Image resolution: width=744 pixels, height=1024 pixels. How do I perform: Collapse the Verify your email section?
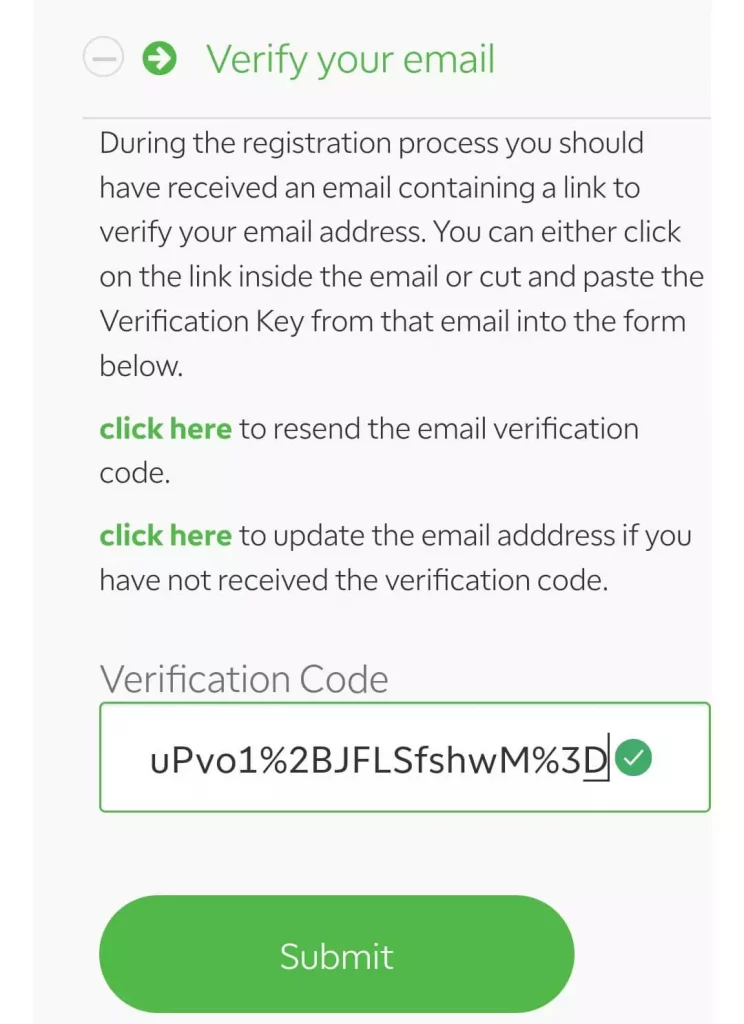click(103, 58)
